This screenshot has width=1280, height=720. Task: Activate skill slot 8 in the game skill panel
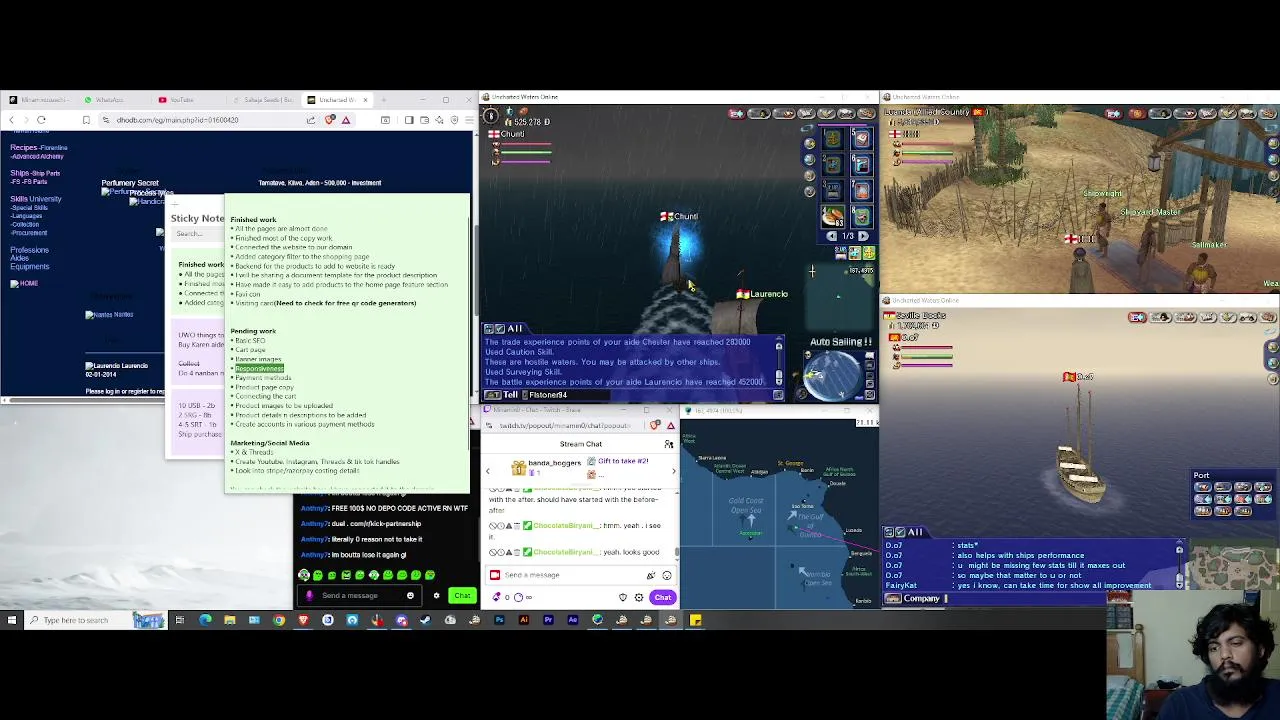[x=861, y=216]
